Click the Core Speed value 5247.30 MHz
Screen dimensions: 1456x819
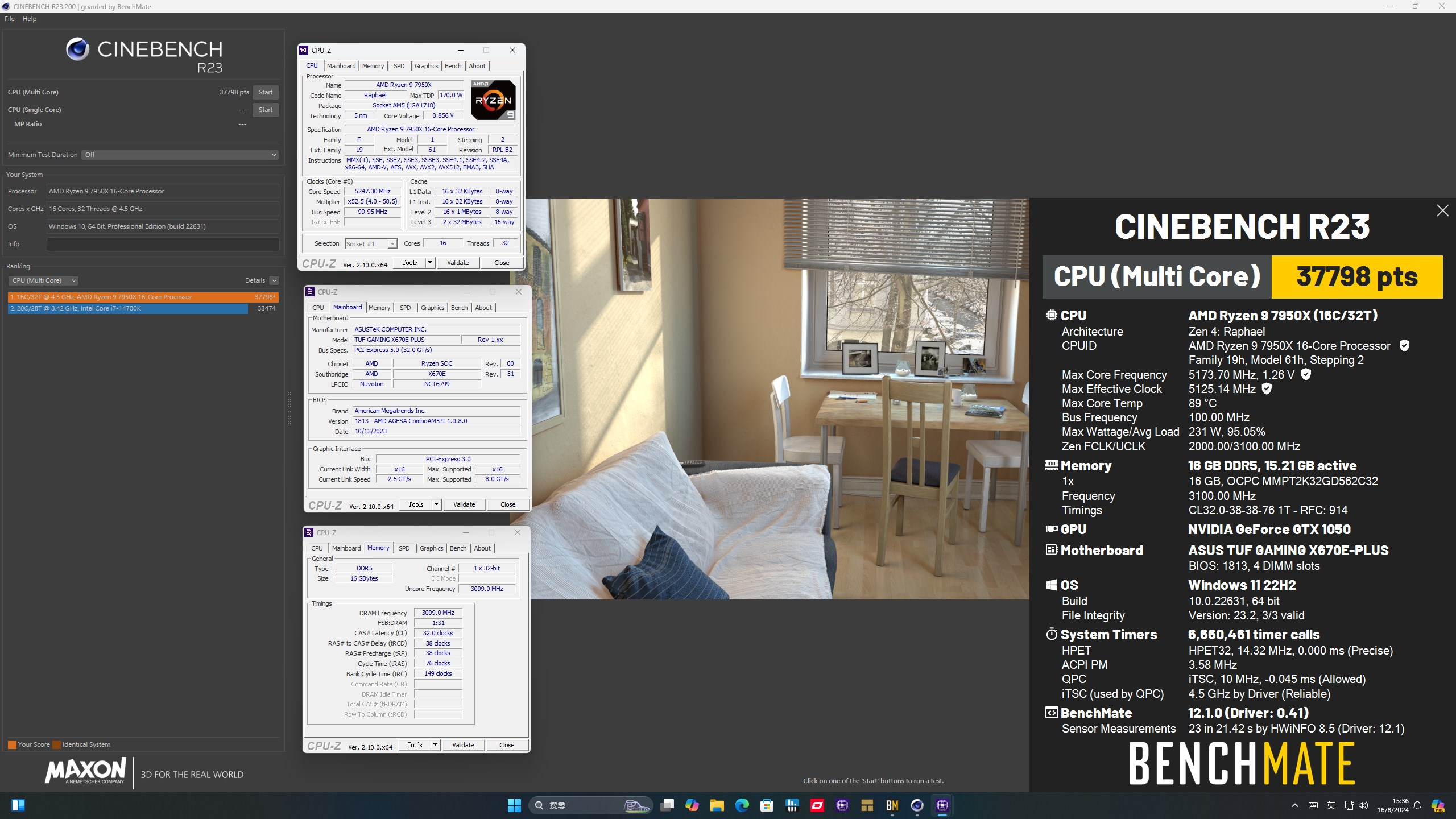point(373,191)
